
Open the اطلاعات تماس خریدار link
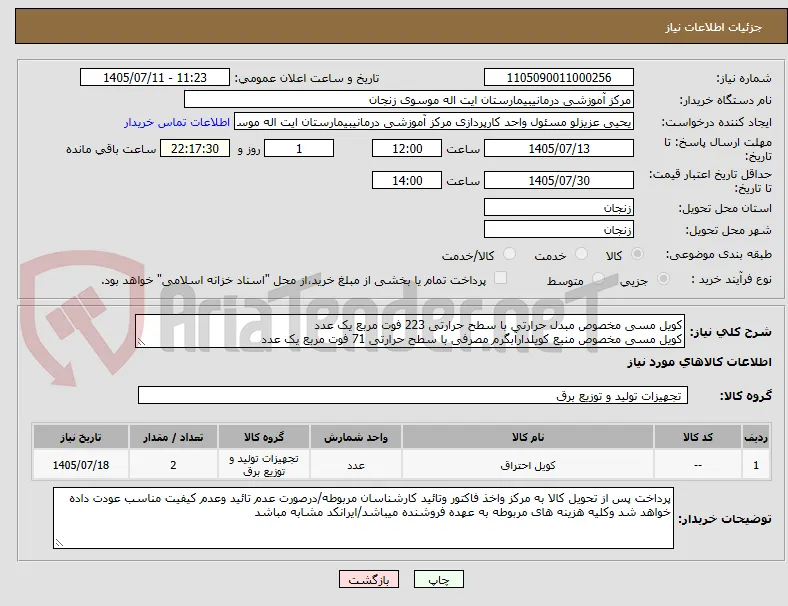pyautogui.click(x=177, y=122)
